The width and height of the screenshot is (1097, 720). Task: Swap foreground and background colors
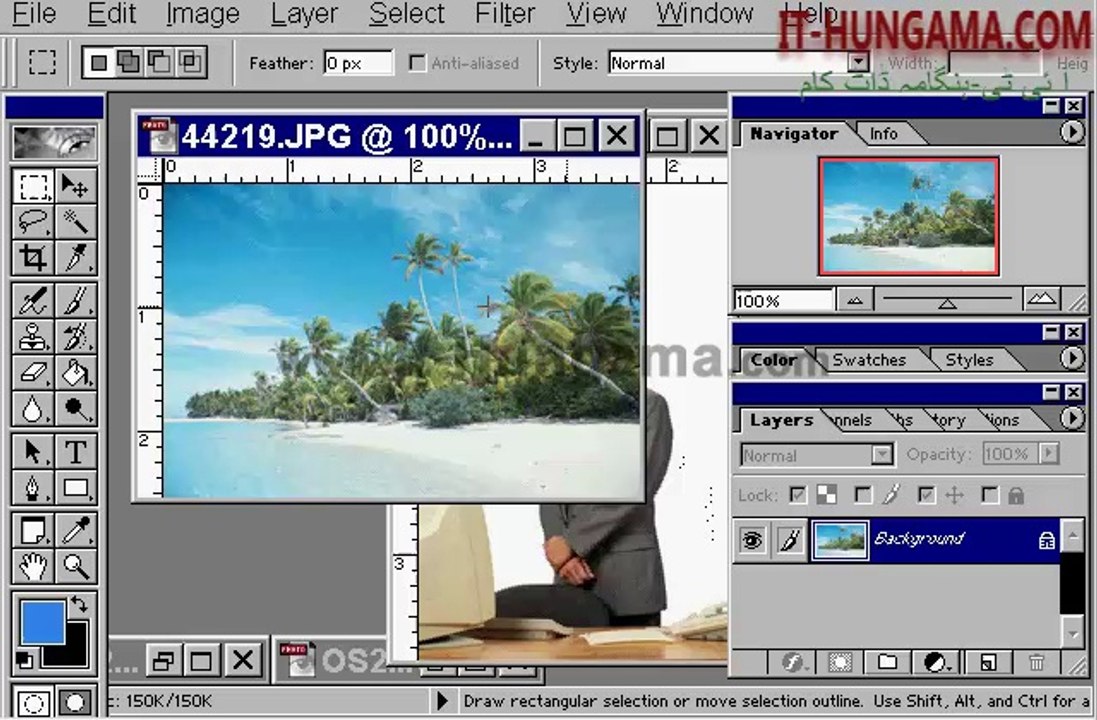[79, 605]
